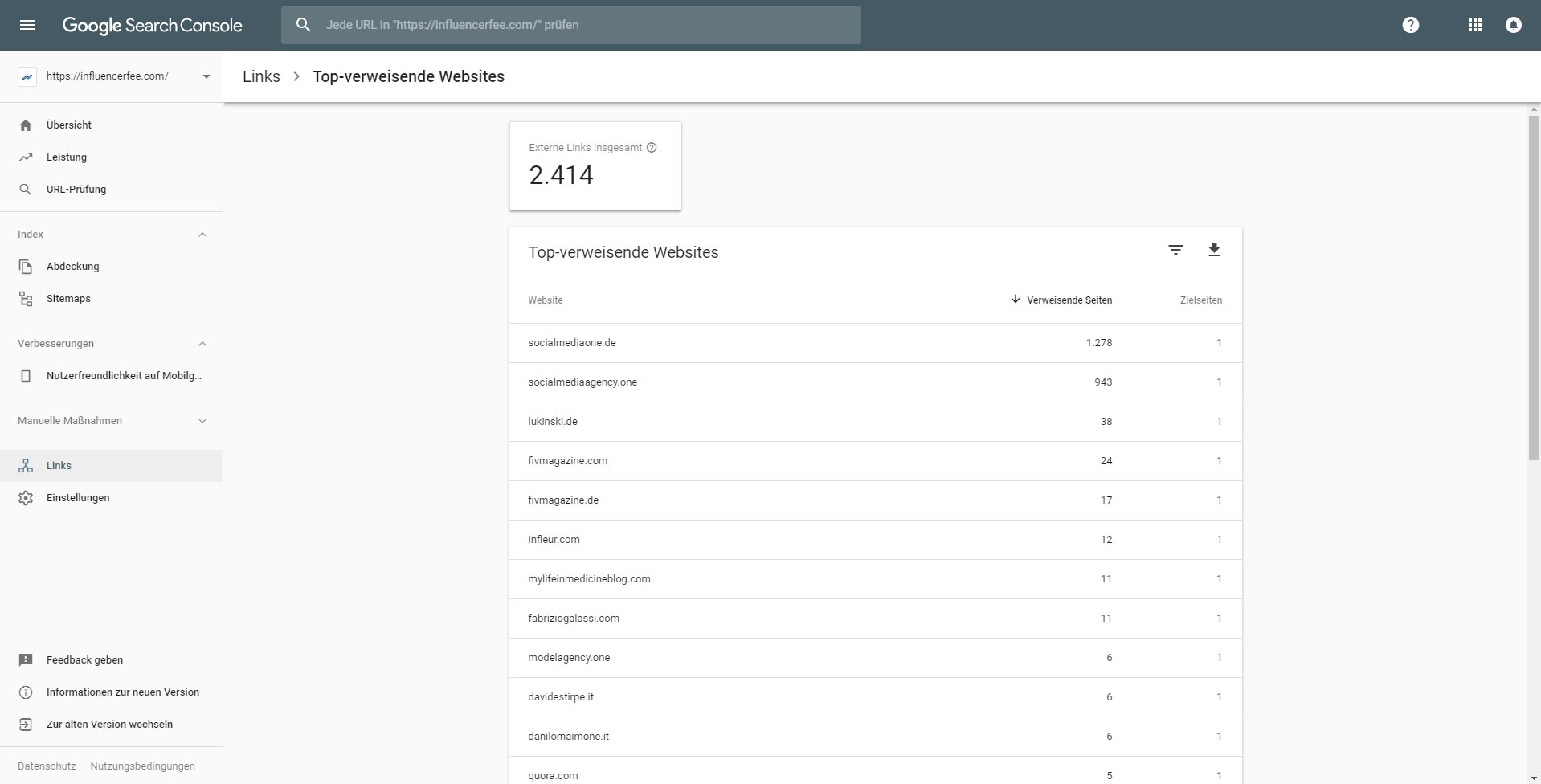Open Datenschutz link
1541x784 pixels.
point(47,766)
